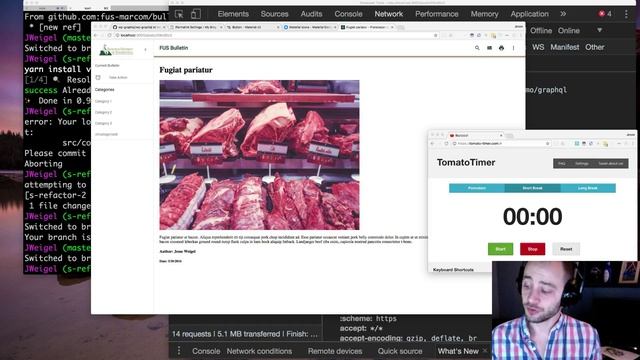The image size is (640, 360).
Task: Click the search icon in FUS Bulletin header
Action: click(x=477, y=48)
